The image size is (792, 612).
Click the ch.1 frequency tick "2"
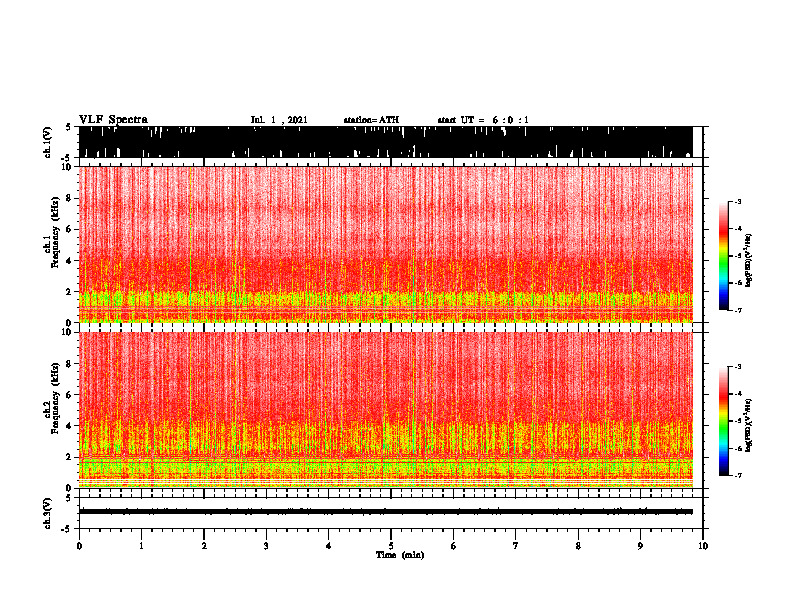[x=69, y=291]
